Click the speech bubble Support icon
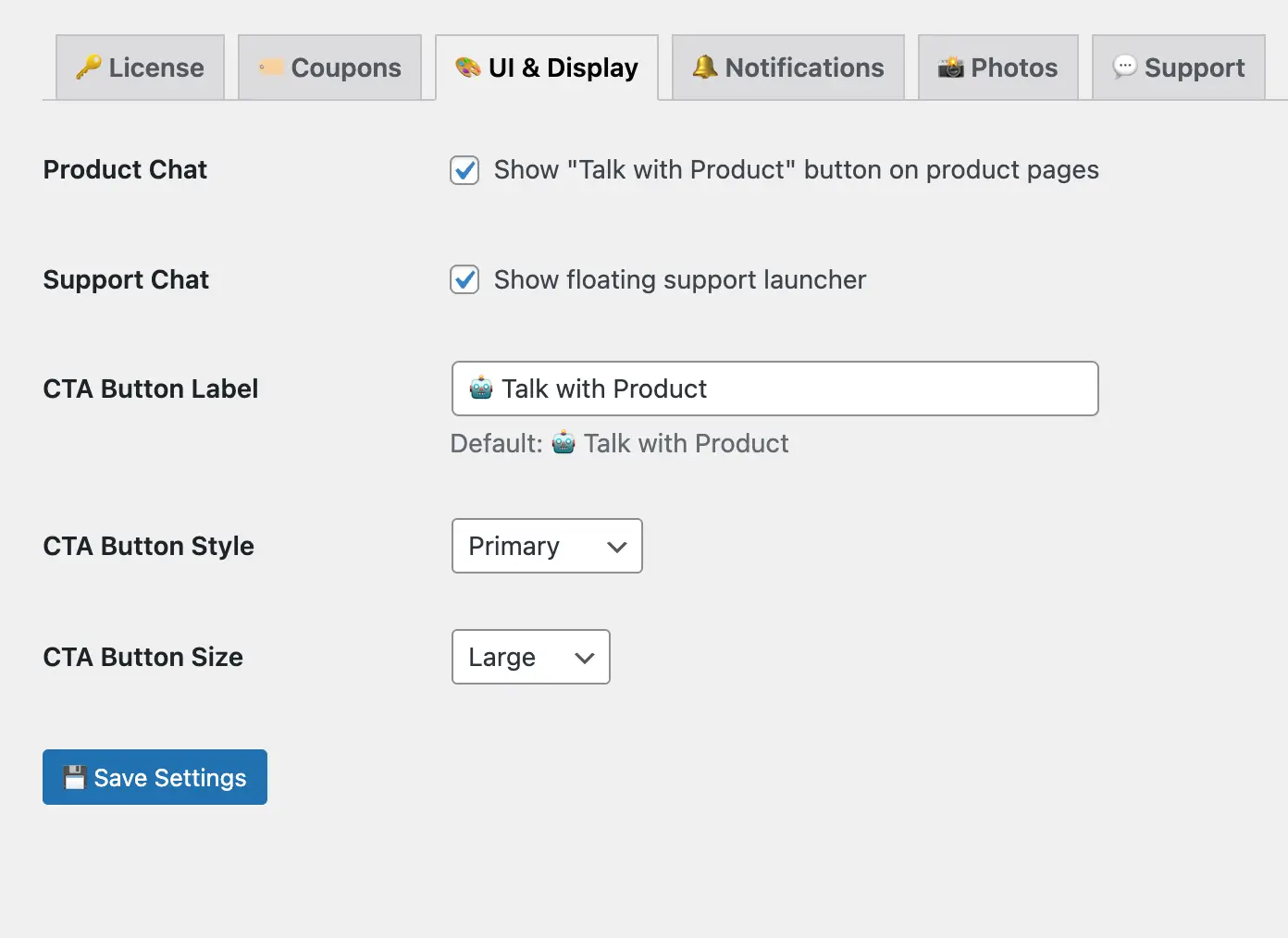 (1124, 67)
